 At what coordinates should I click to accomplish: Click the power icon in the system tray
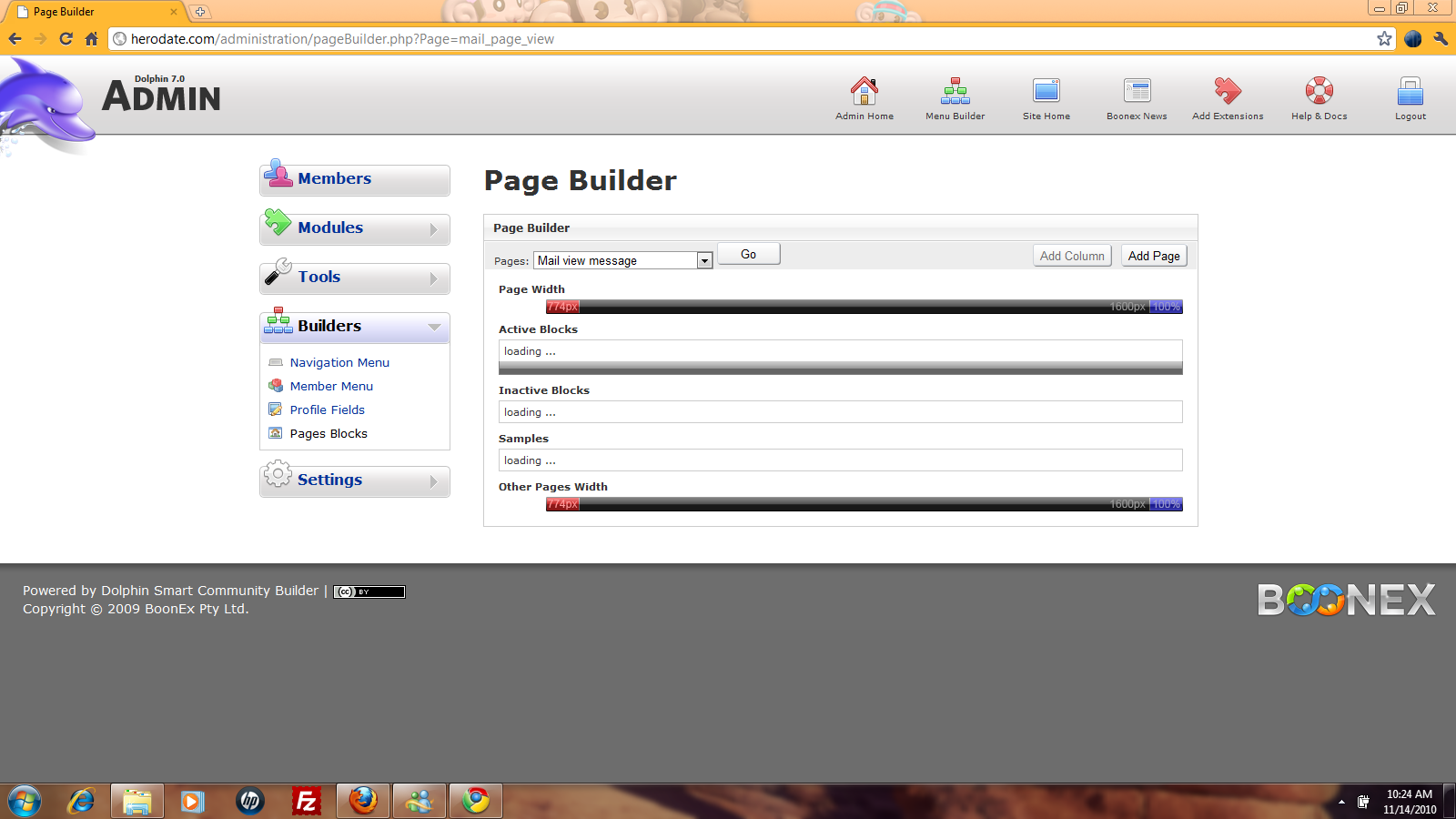tap(1363, 802)
